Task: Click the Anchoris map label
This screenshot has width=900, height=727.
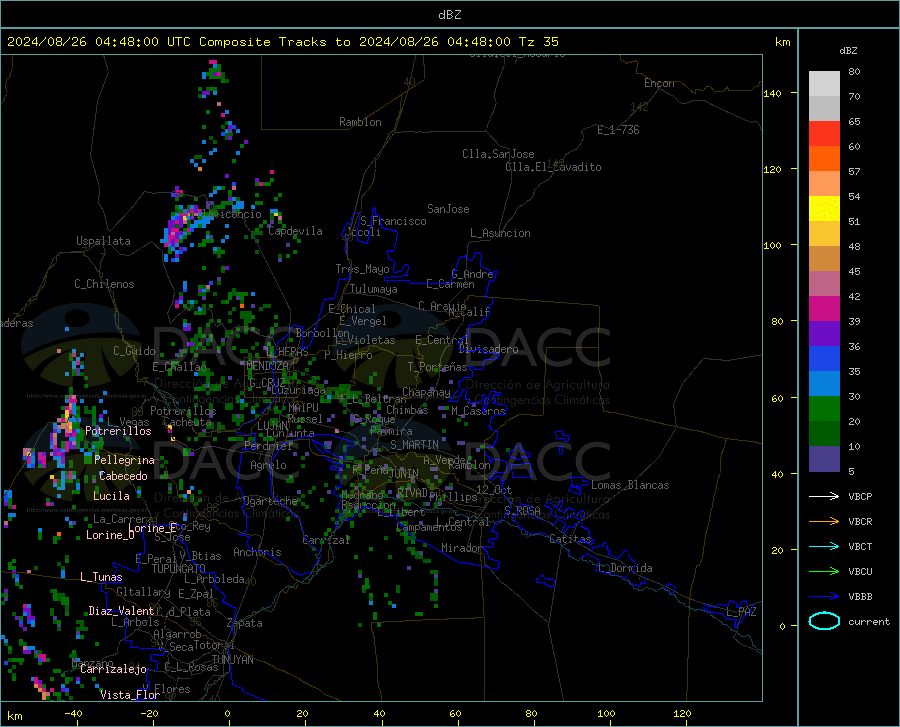Action: [x=257, y=552]
